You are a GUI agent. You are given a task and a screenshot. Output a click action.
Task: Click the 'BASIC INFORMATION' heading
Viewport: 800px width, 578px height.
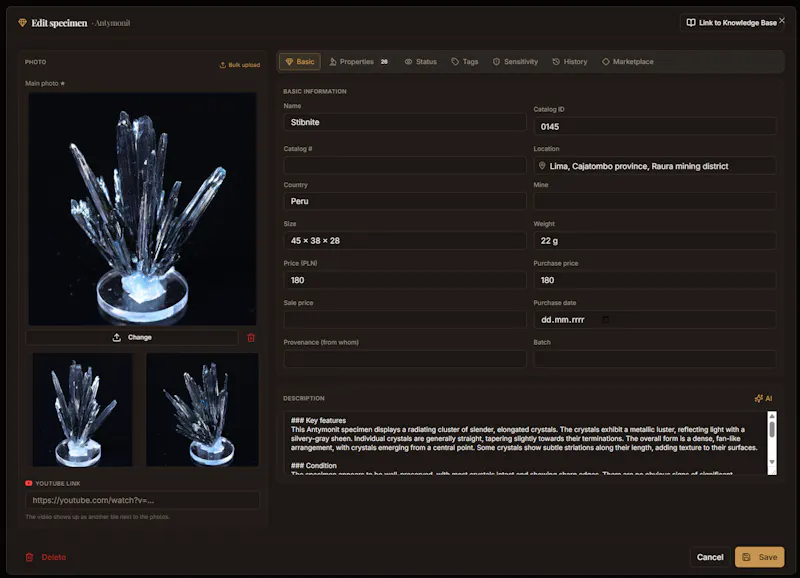pos(315,91)
